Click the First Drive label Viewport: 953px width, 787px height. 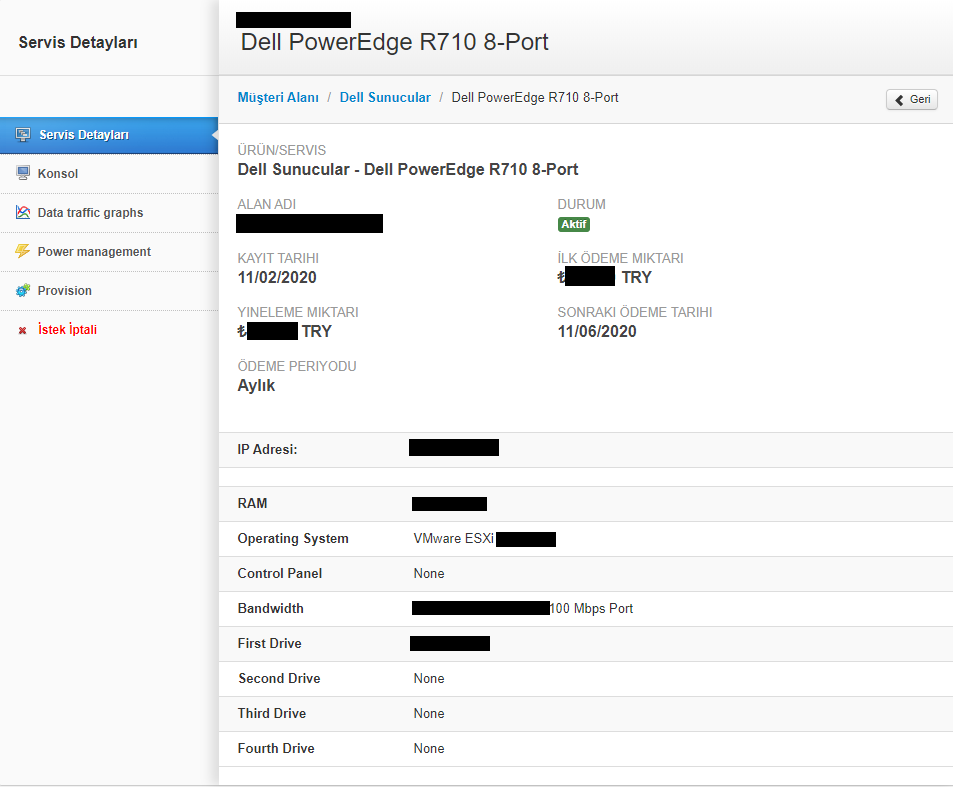pyautogui.click(x=269, y=644)
